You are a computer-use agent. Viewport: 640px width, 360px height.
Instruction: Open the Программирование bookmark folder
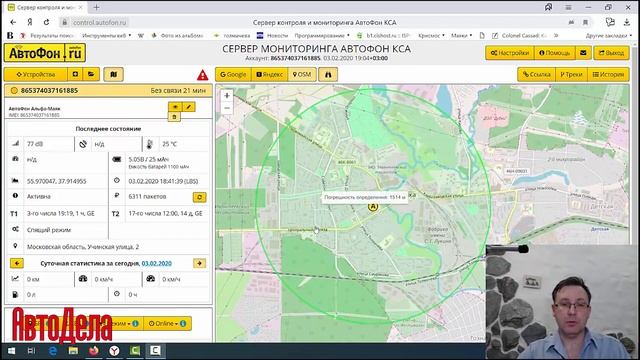322,36
